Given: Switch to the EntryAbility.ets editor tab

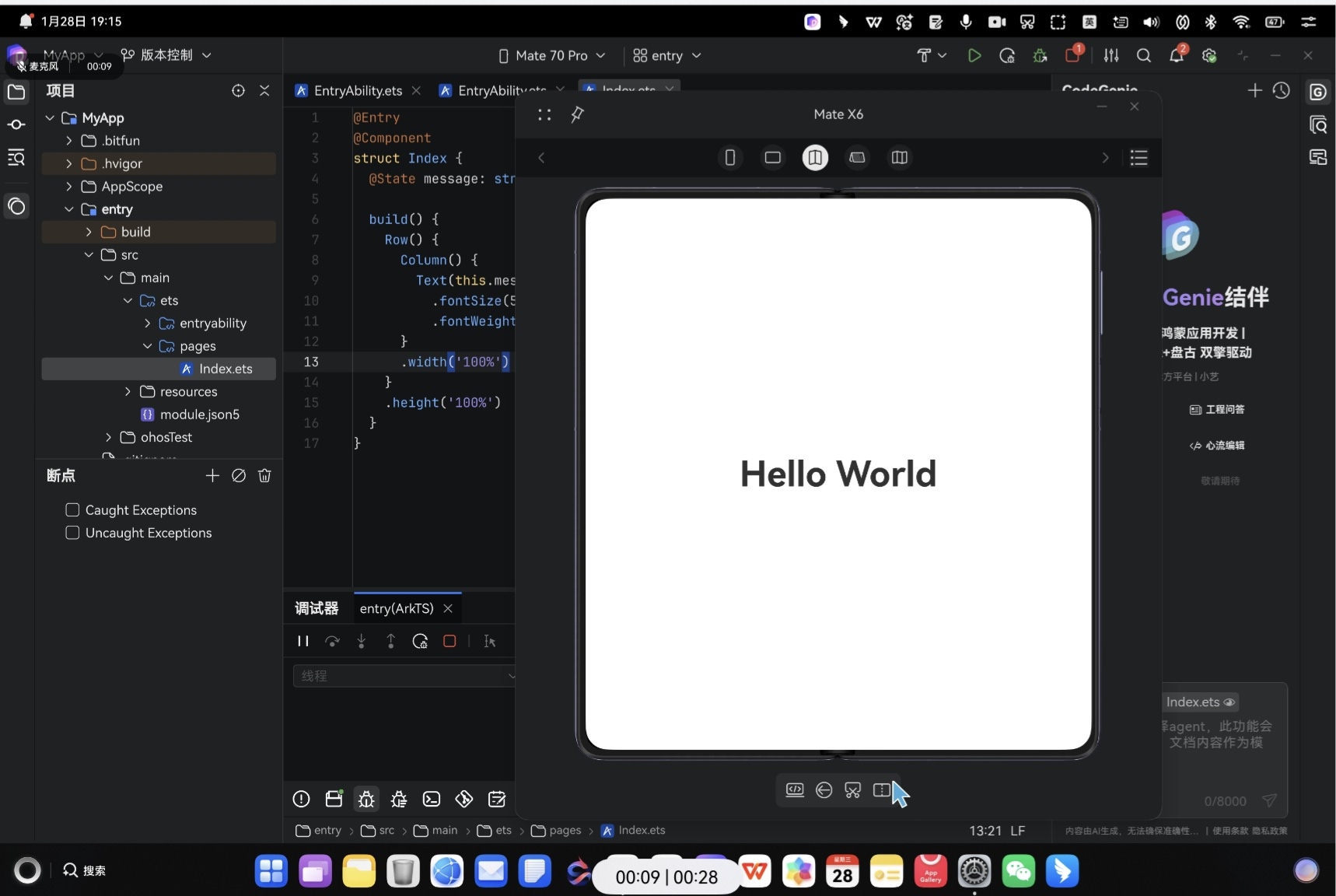Looking at the screenshot, I should tap(358, 91).
